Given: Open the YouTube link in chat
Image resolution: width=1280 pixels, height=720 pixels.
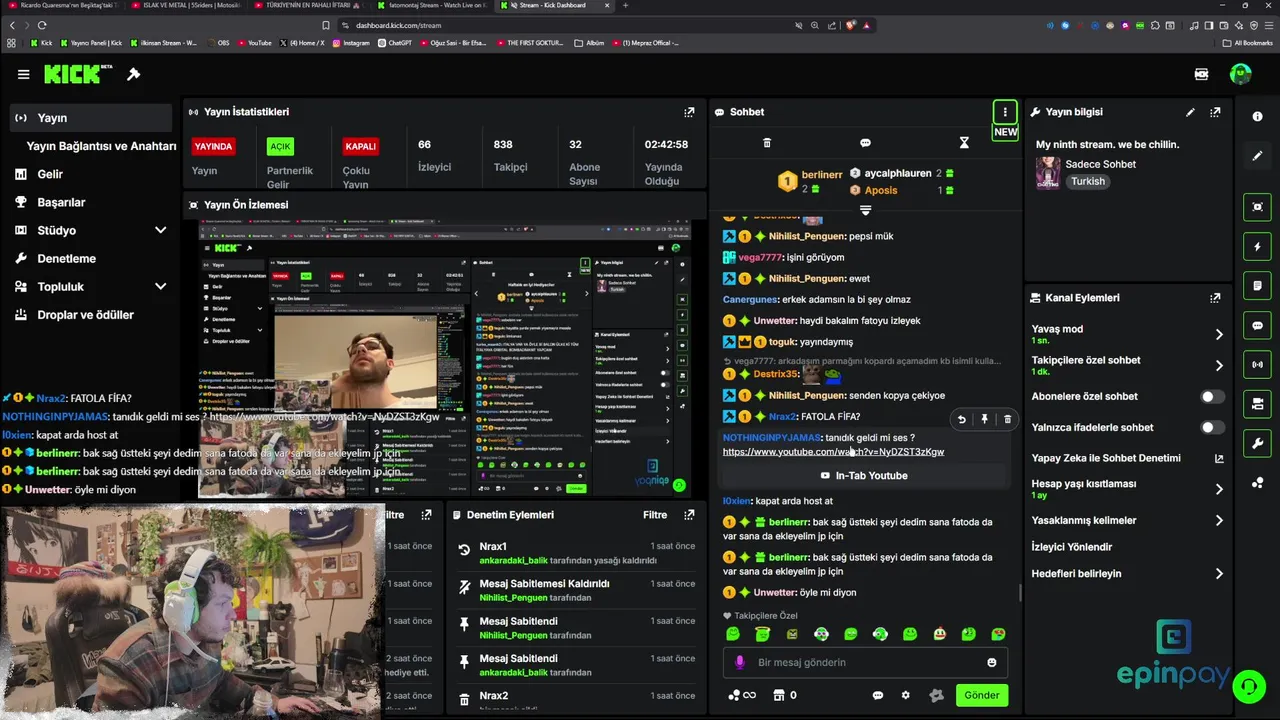Looking at the screenshot, I should coord(833,452).
